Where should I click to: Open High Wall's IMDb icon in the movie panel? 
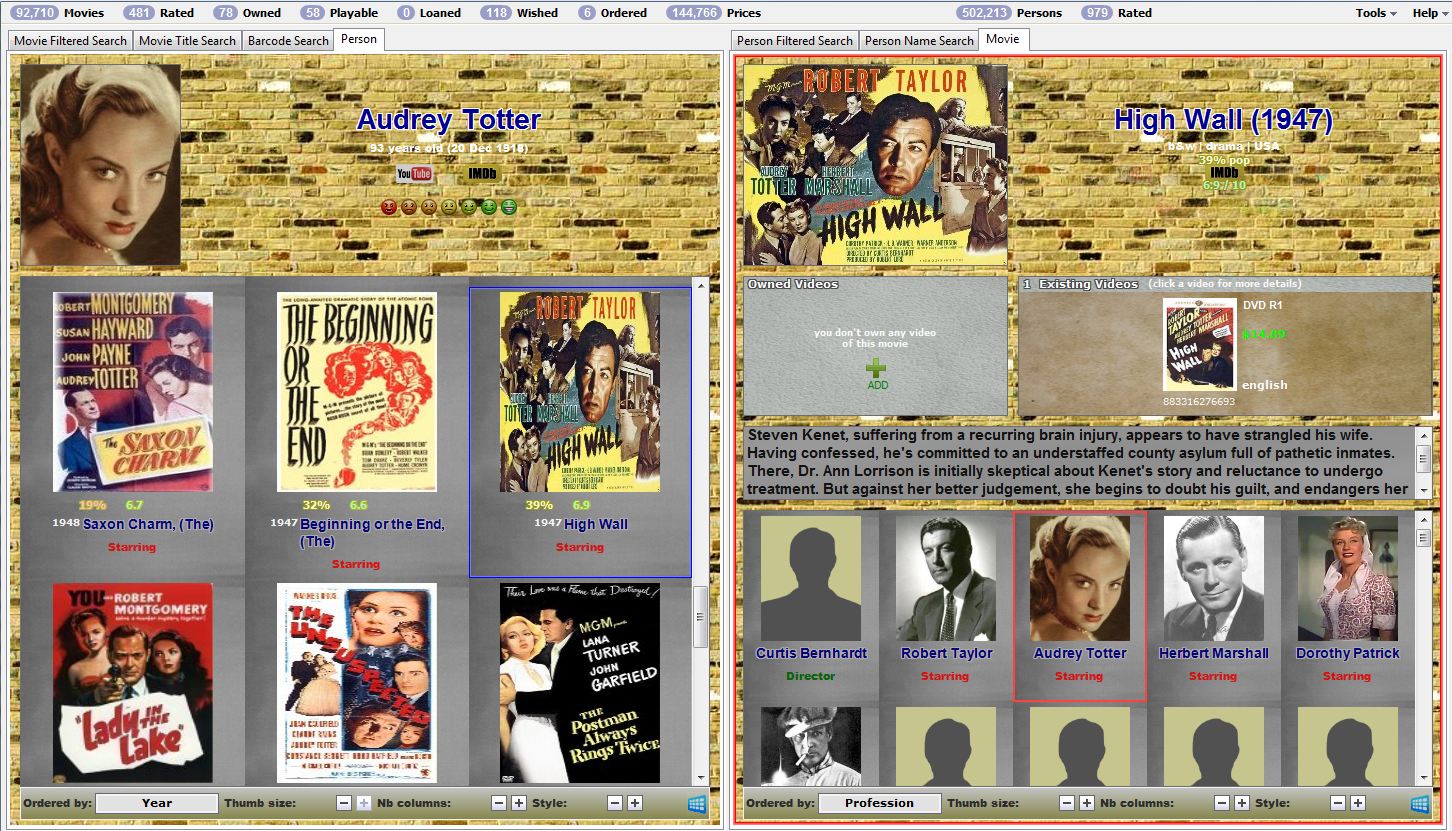click(1224, 173)
